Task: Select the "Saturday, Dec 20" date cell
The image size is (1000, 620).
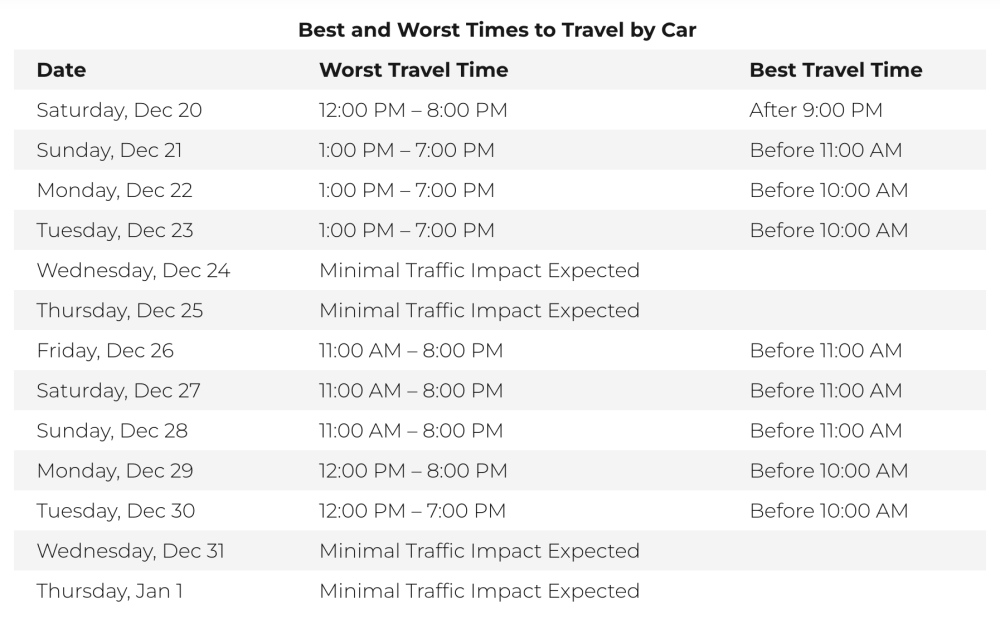Action: (119, 110)
